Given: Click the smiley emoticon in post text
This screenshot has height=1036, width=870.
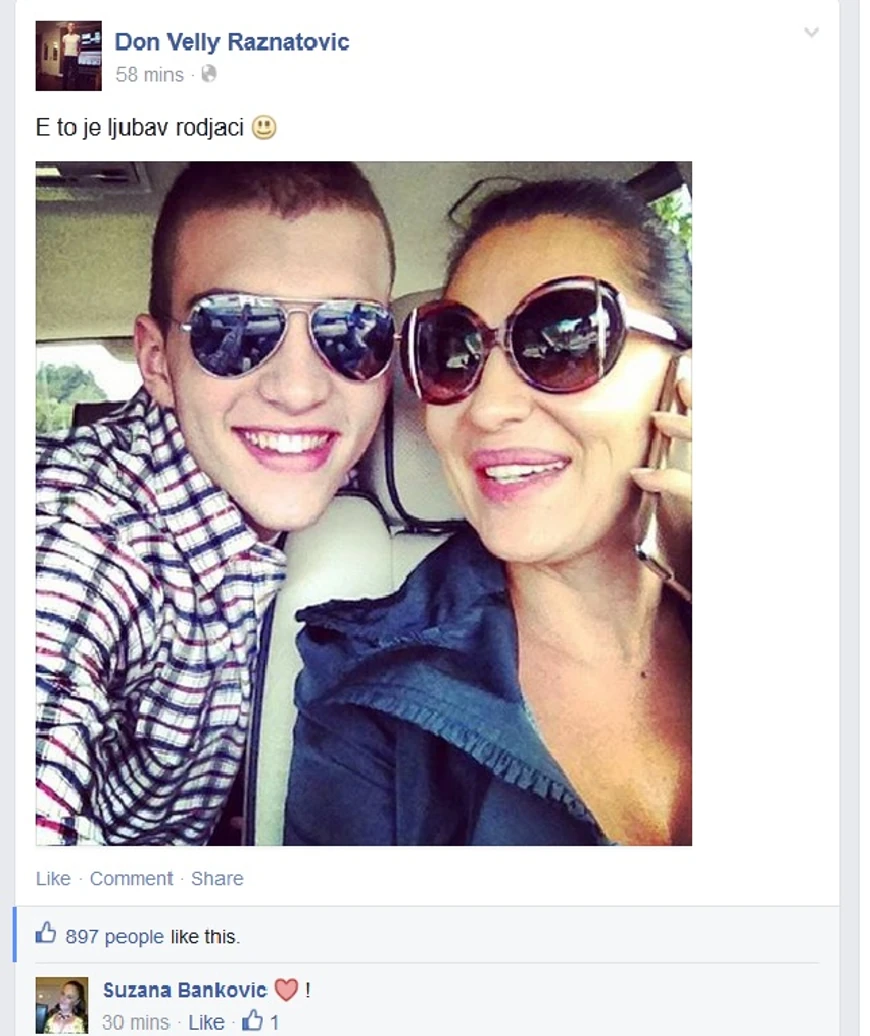Looking at the screenshot, I should 264,127.
